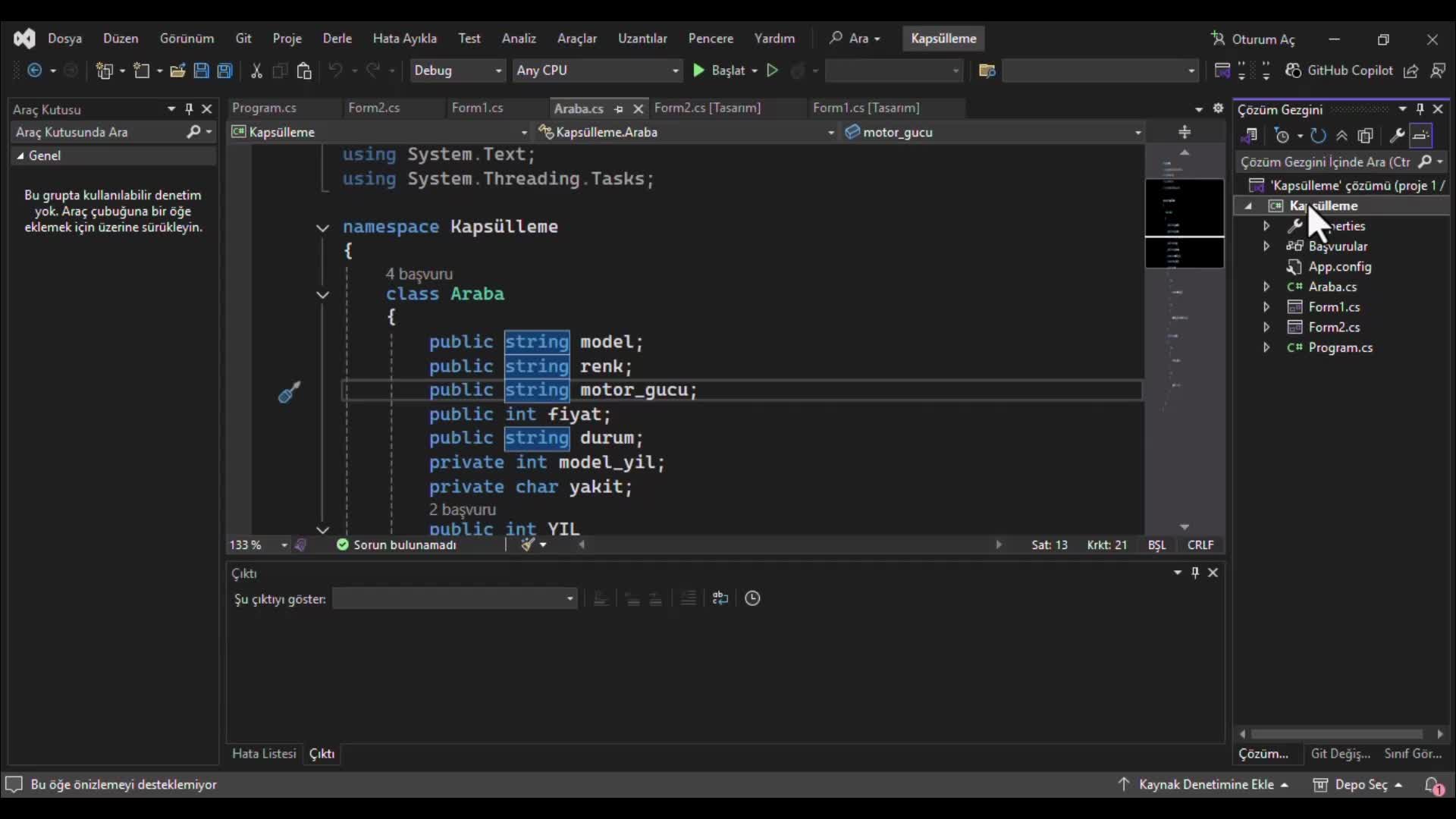Close the Araba.cs tab
1456x819 pixels.
[639, 109]
